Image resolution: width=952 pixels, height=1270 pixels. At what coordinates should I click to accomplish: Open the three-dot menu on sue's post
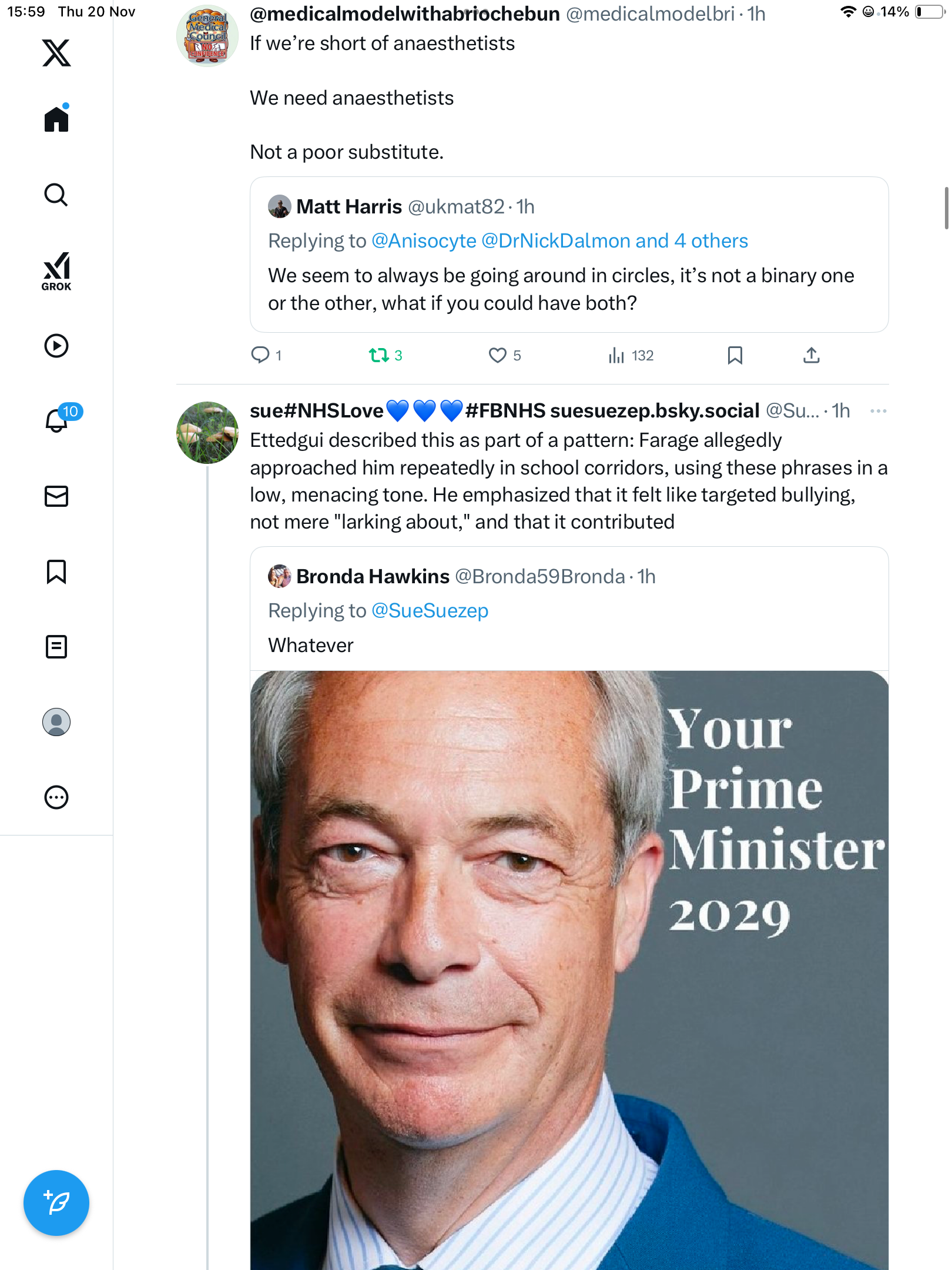(x=878, y=411)
